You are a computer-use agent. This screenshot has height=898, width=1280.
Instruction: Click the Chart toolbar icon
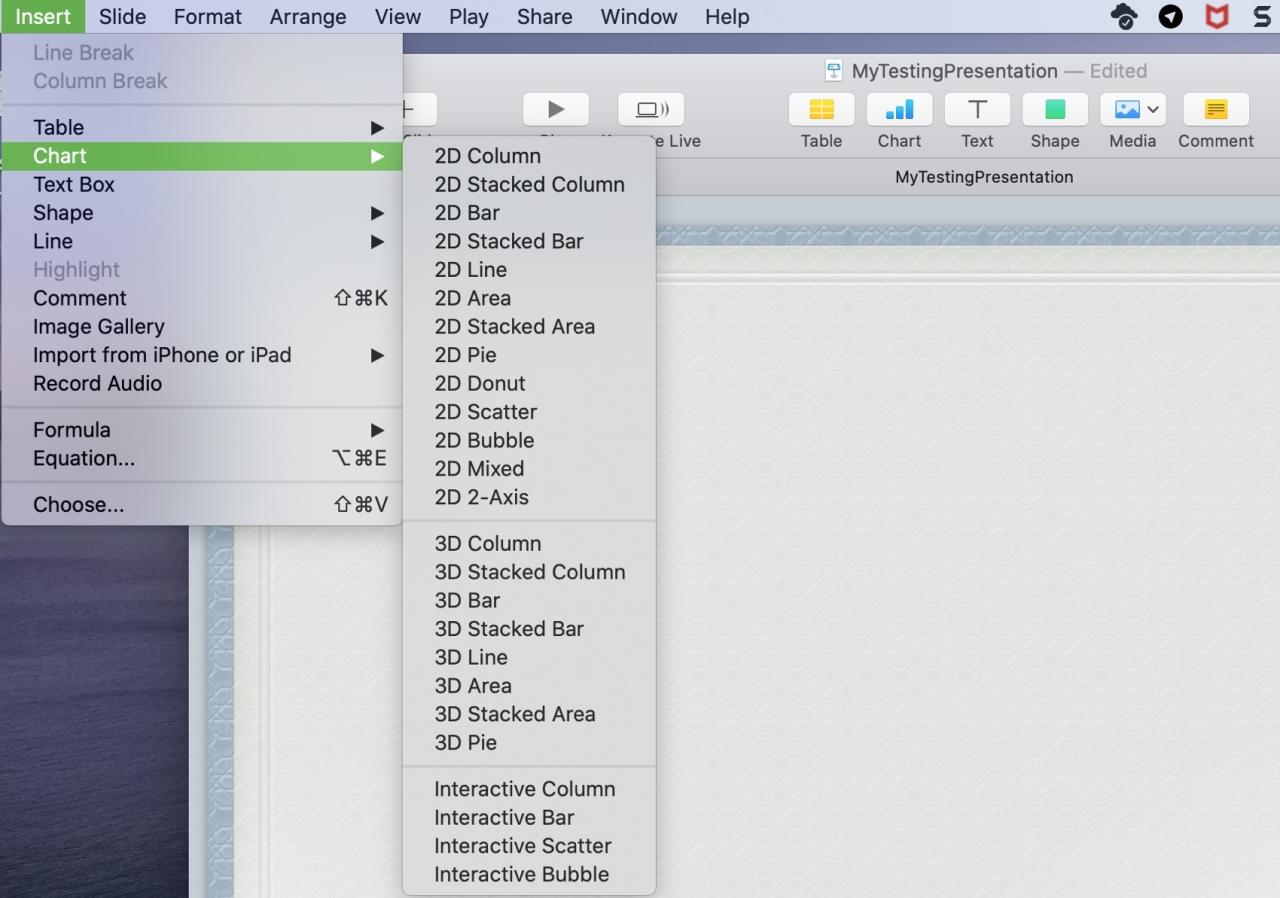pos(899,109)
